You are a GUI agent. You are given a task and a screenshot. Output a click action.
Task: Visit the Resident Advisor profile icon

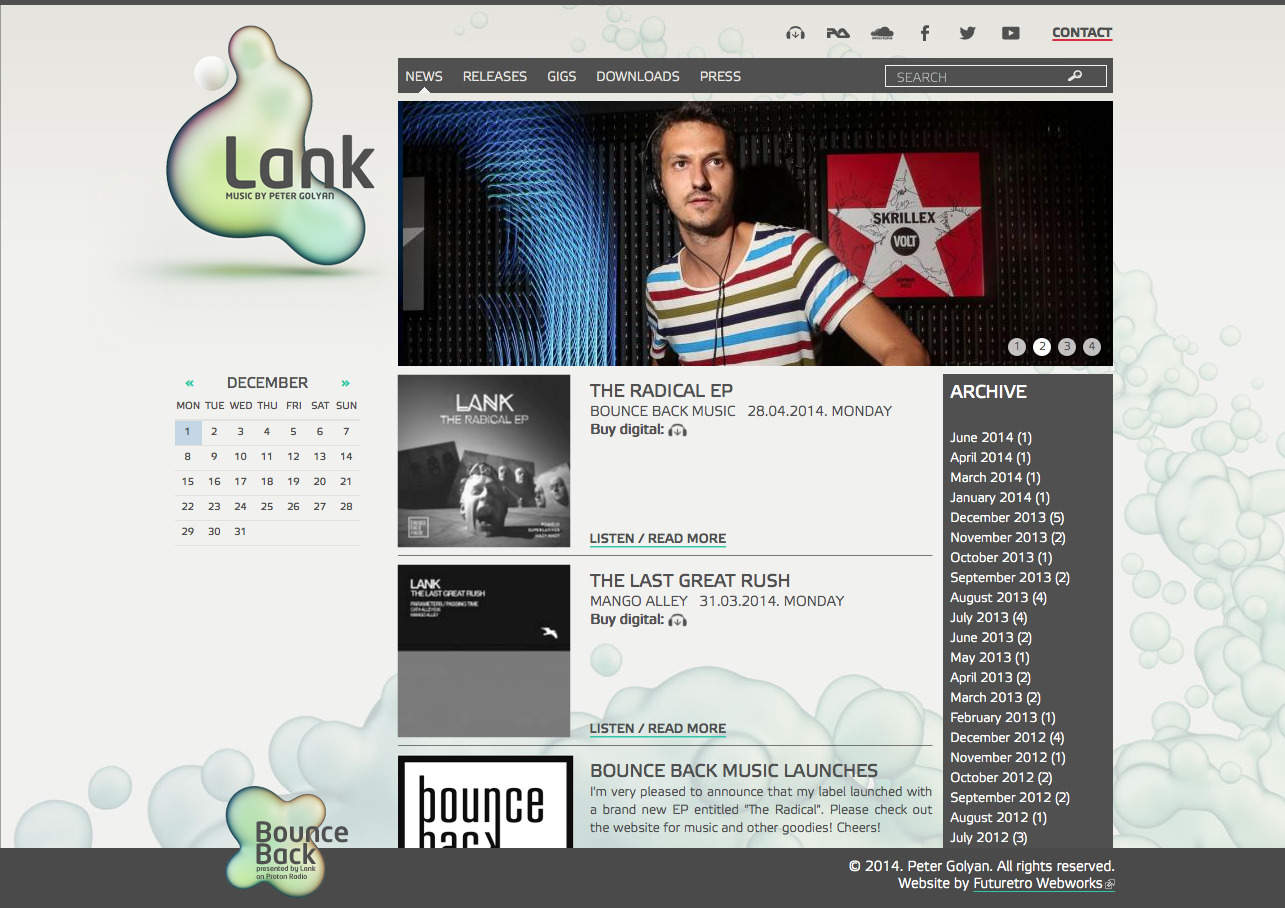837,33
